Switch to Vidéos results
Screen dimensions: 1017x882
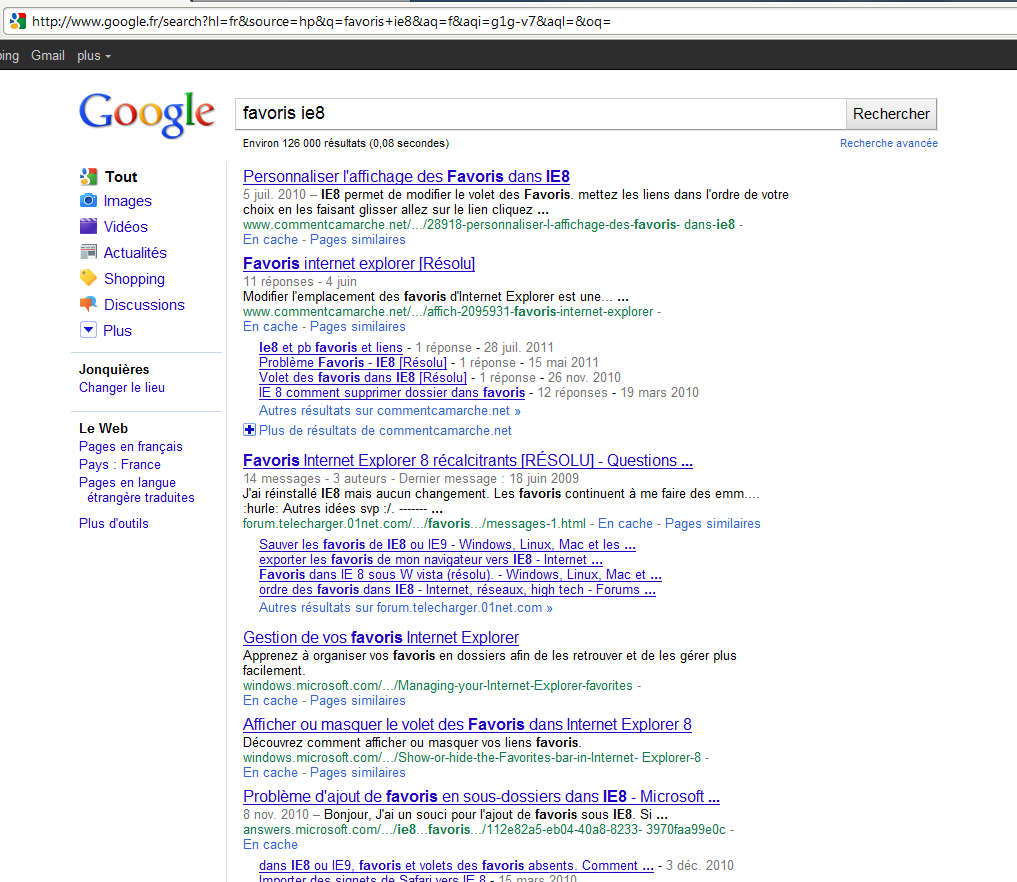coord(126,227)
